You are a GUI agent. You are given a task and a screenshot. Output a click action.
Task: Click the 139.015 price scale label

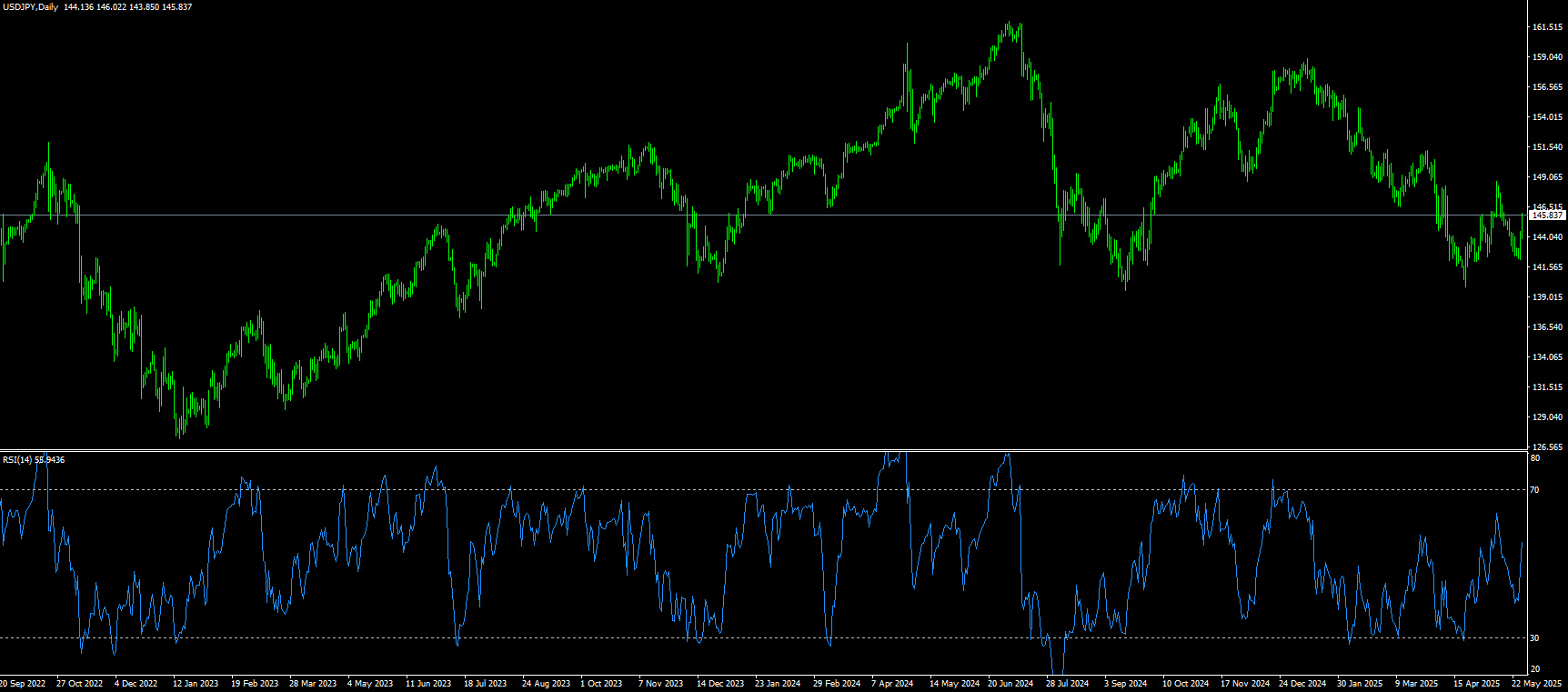(x=1546, y=297)
